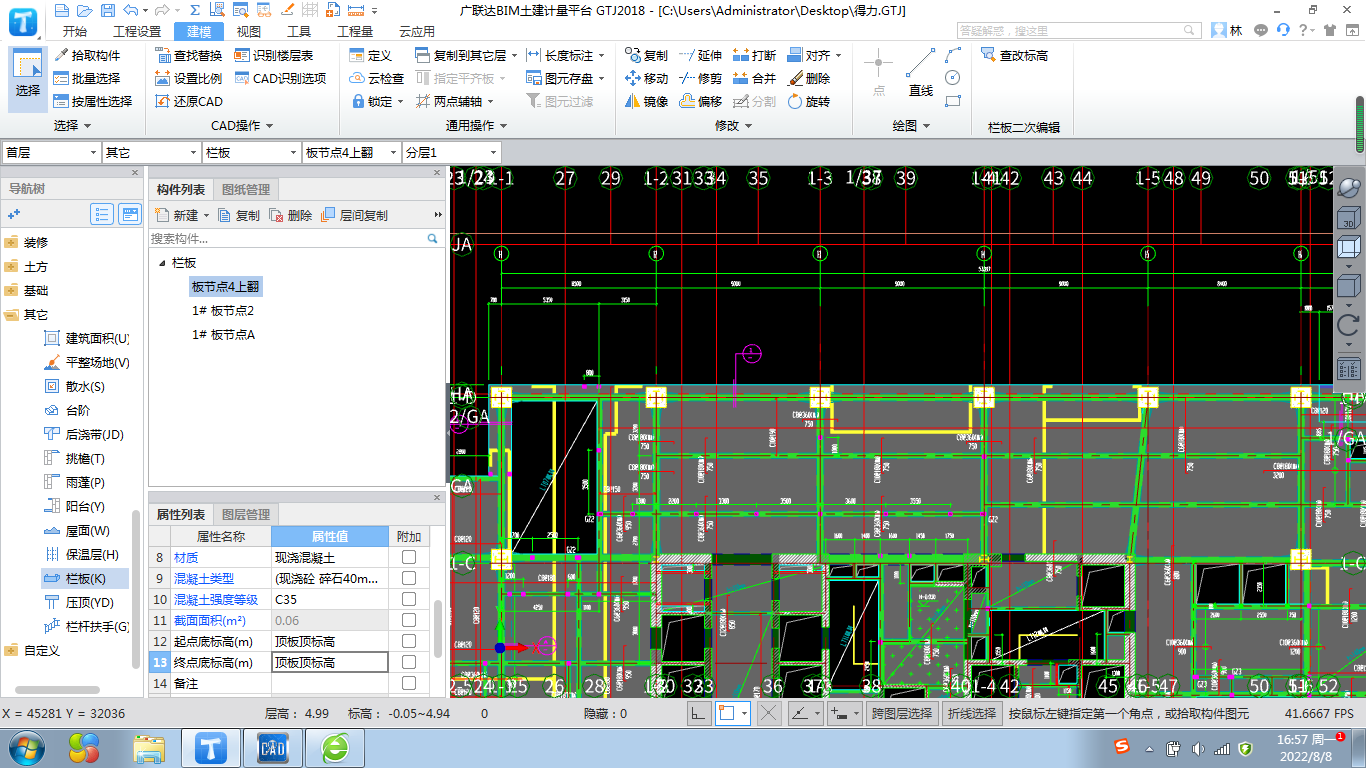
Task: Click 层间复制 button
Action: pyautogui.click(x=355, y=215)
